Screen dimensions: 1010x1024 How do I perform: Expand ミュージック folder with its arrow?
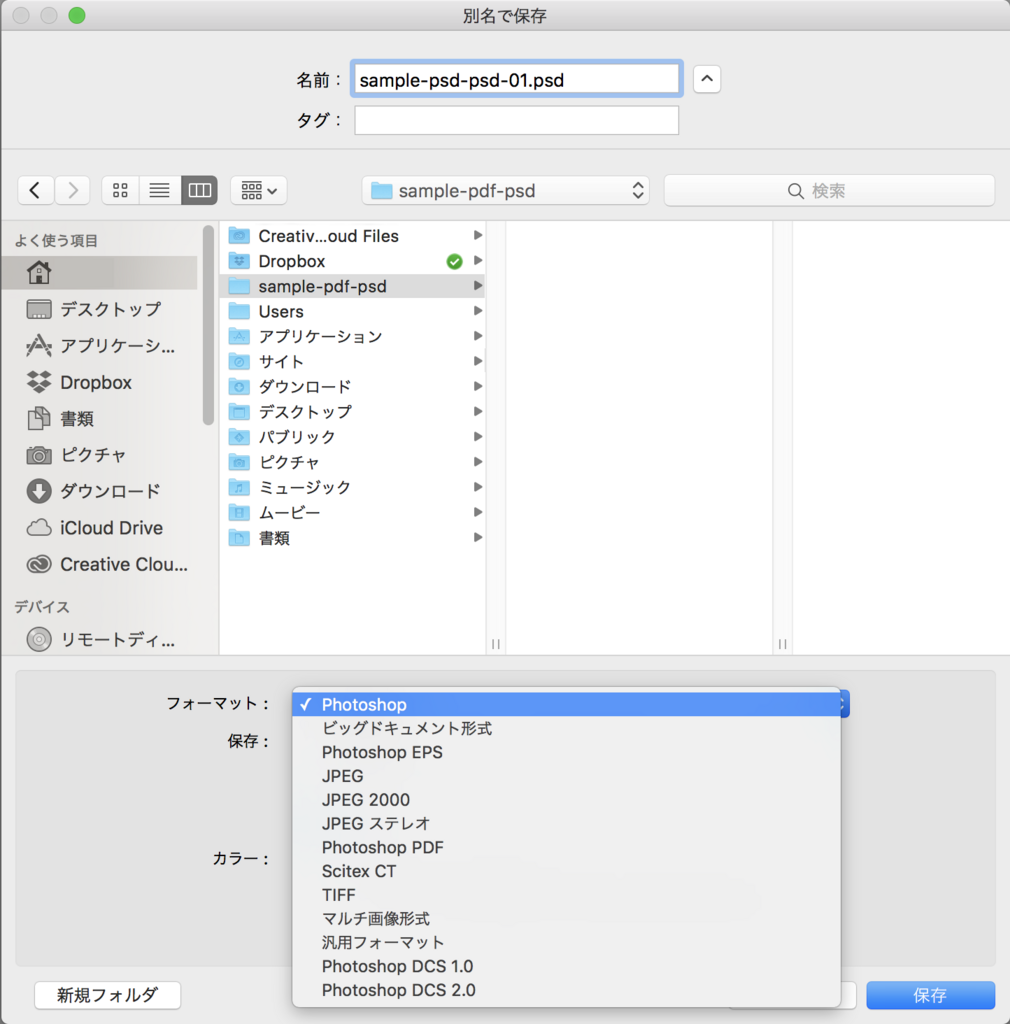[x=478, y=487]
